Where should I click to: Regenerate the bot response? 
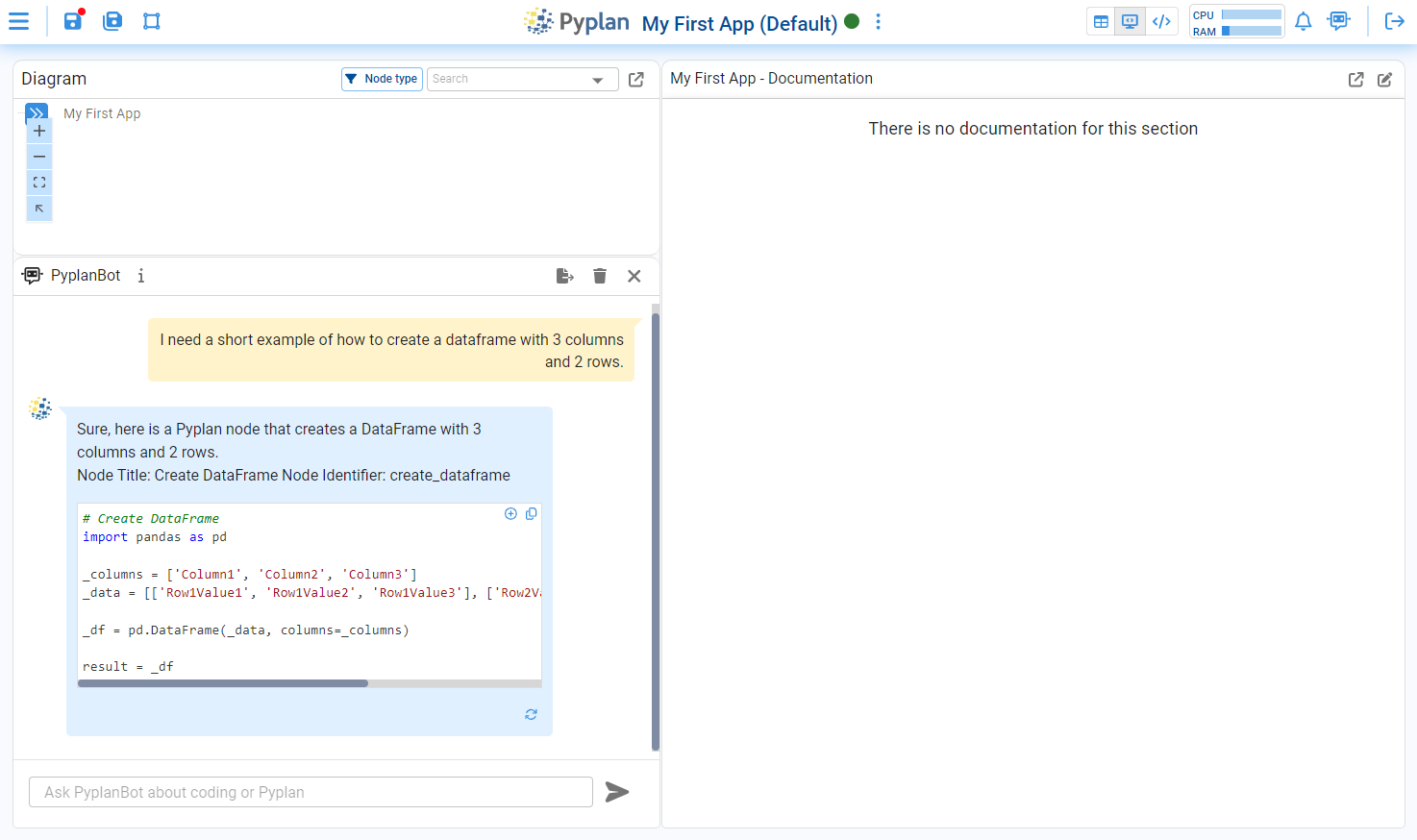click(x=531, y=714)
